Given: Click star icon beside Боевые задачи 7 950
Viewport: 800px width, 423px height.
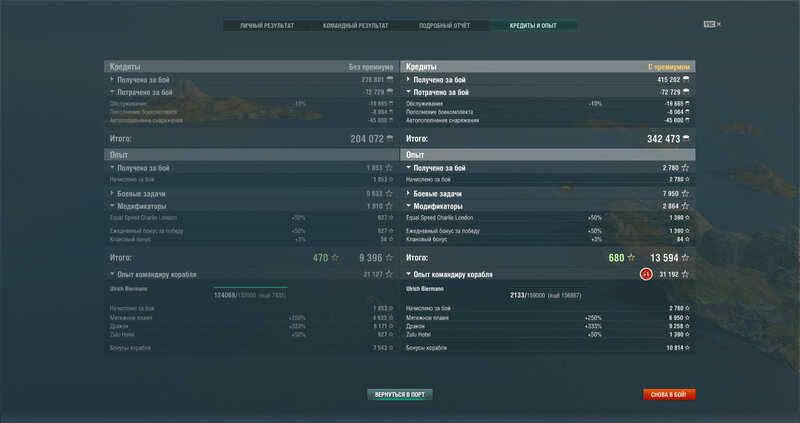Looking at the screenshot, I should (685, 194).
